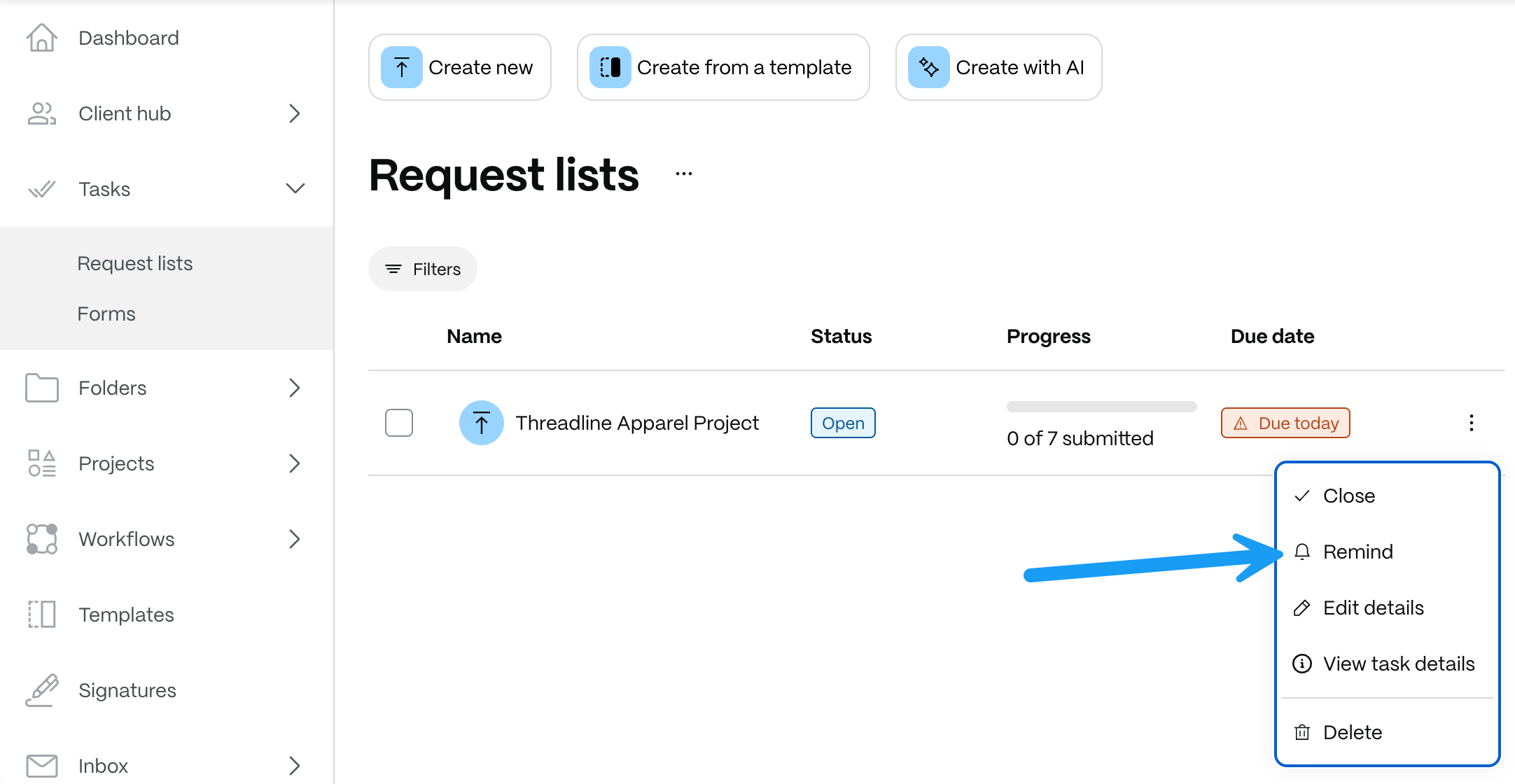Open the three-dot menu beside Request lists heading

(684, 174)
